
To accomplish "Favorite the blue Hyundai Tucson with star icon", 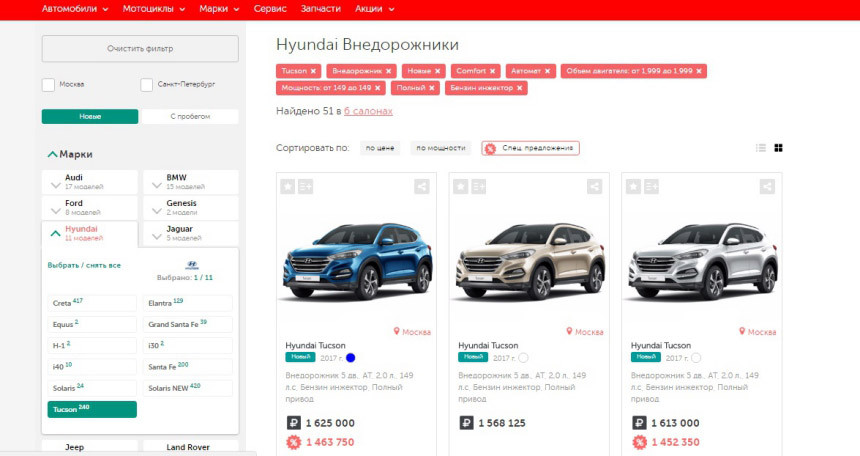I will [288, 187].
